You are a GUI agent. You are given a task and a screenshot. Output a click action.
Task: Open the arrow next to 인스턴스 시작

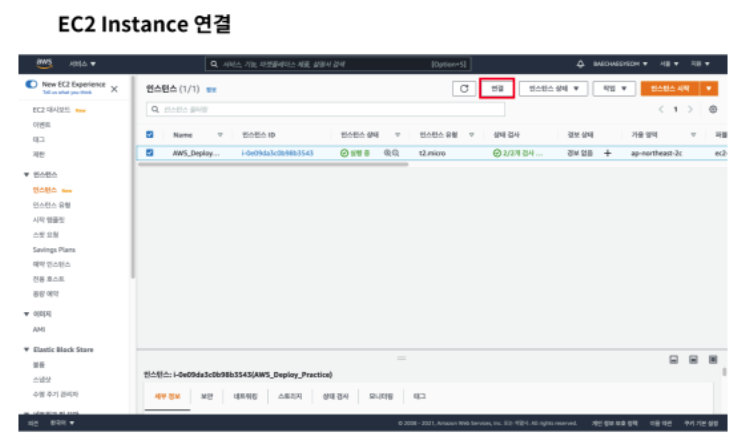709,89
